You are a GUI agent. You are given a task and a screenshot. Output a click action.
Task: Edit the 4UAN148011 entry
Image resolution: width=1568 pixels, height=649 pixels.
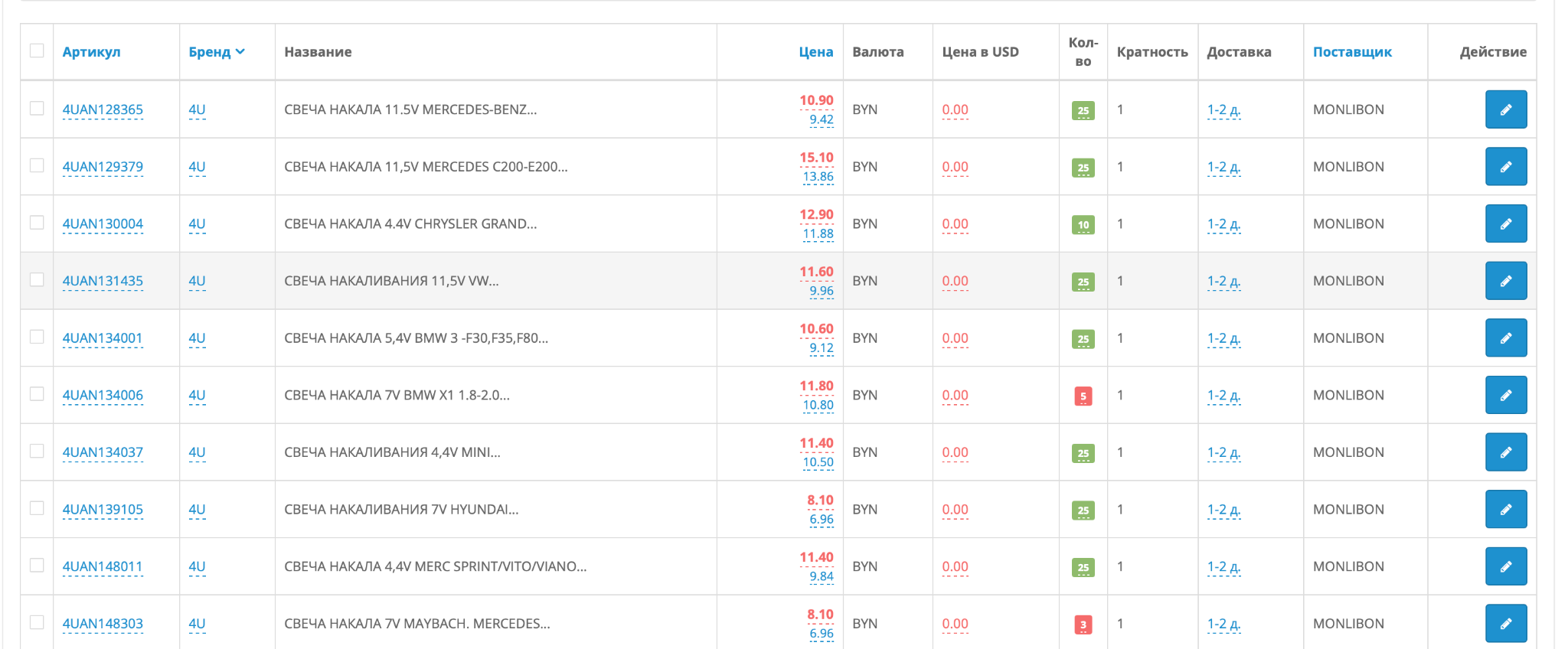[1506, 566]
